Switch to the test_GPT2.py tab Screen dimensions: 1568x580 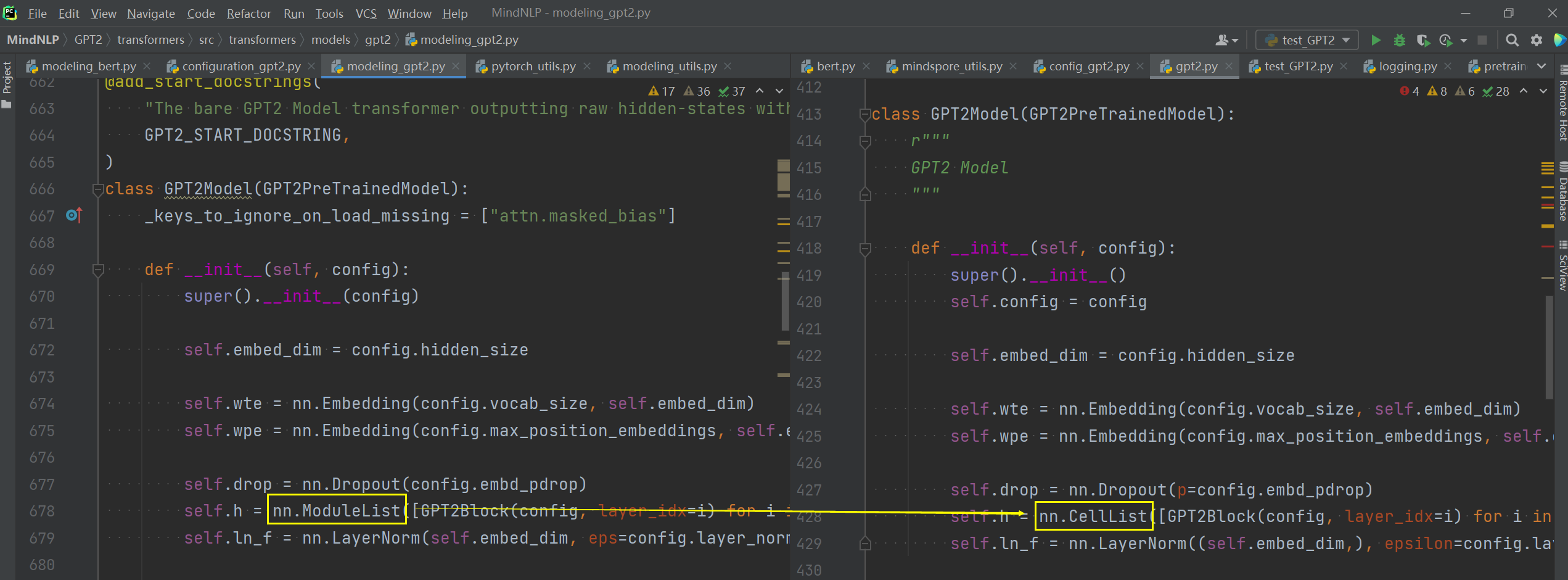point(1298,66)
